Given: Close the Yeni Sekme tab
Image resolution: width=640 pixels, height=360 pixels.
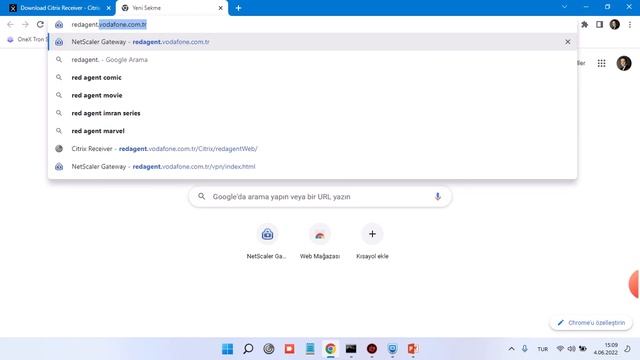Looking at the screenshot, I should point(220,8).
